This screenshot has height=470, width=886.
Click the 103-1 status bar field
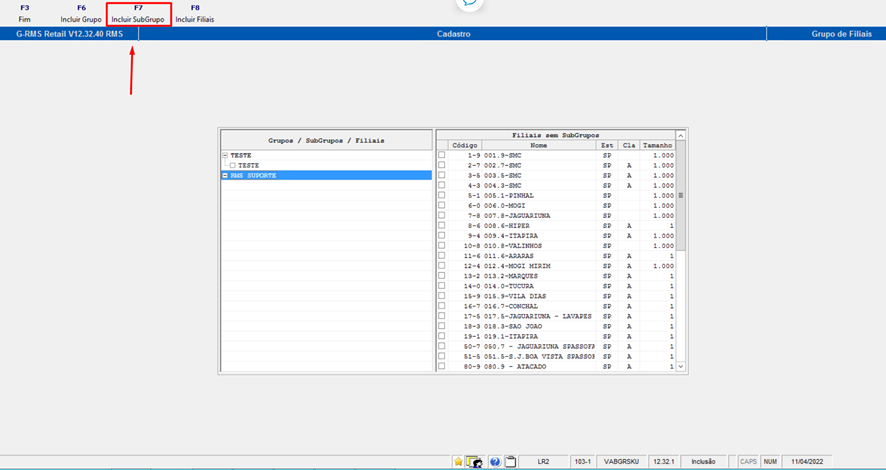click(583, 462)
